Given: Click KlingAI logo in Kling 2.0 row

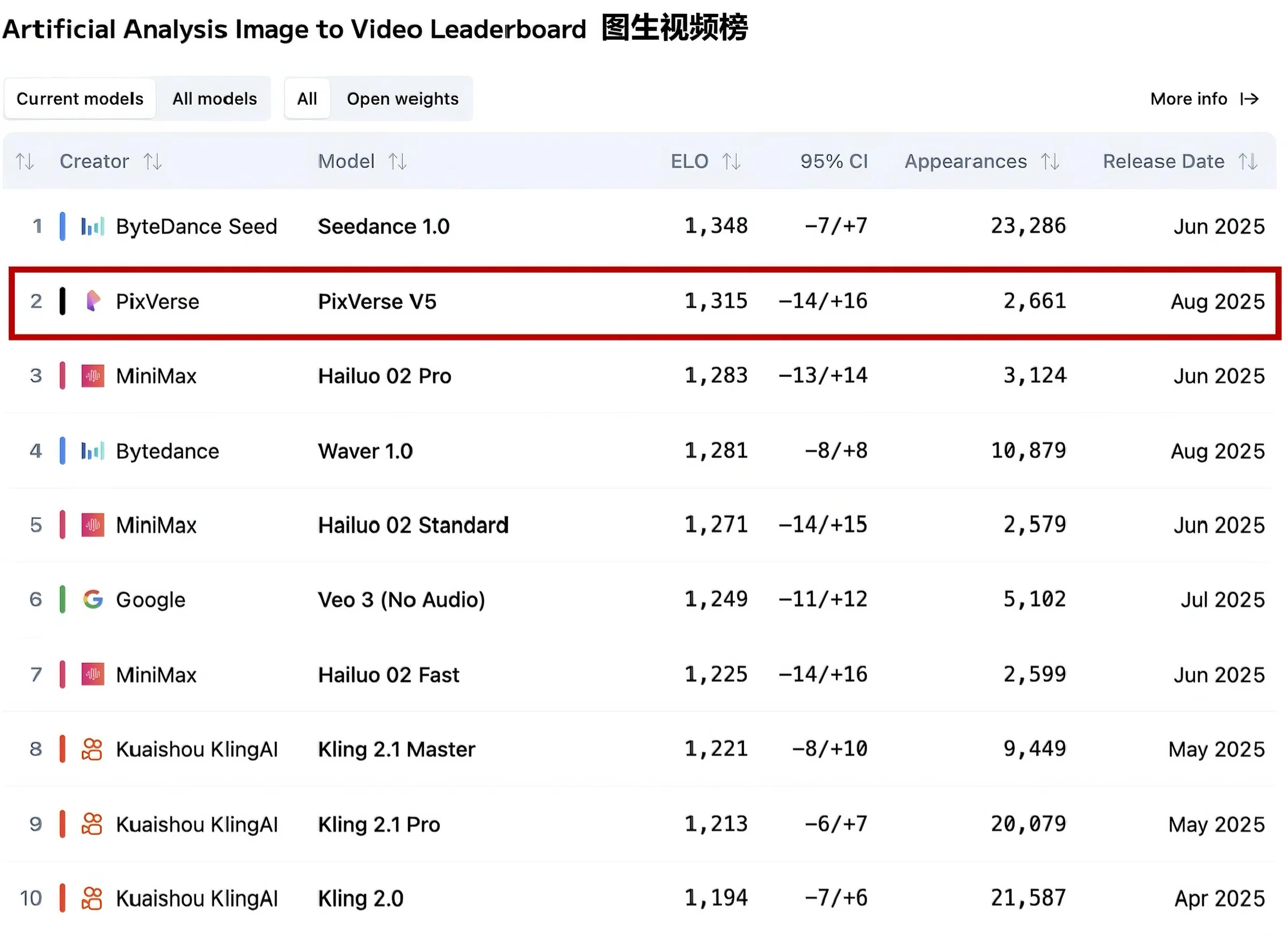Looking at the screenshot, I should point(92,898).
